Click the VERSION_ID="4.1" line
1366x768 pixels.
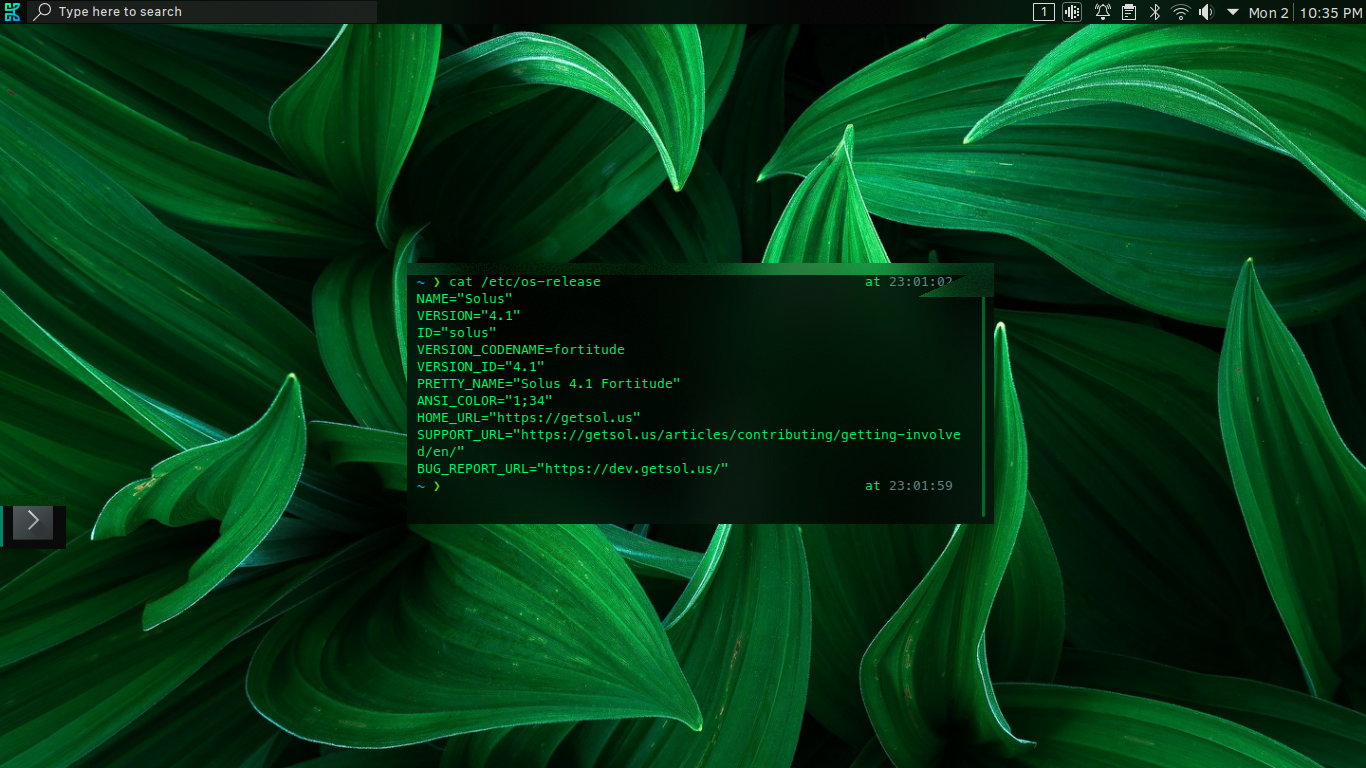point(480,367)
